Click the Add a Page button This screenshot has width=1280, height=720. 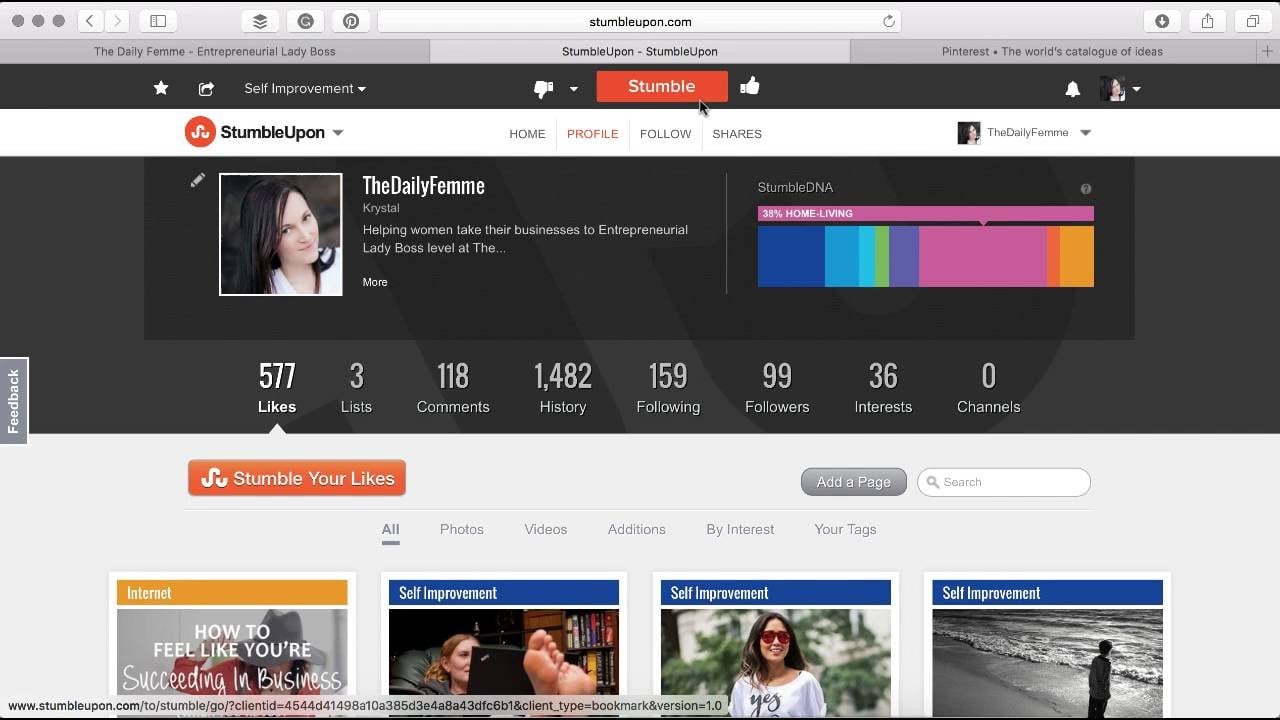pyautogui.click(x=854, y=482)
